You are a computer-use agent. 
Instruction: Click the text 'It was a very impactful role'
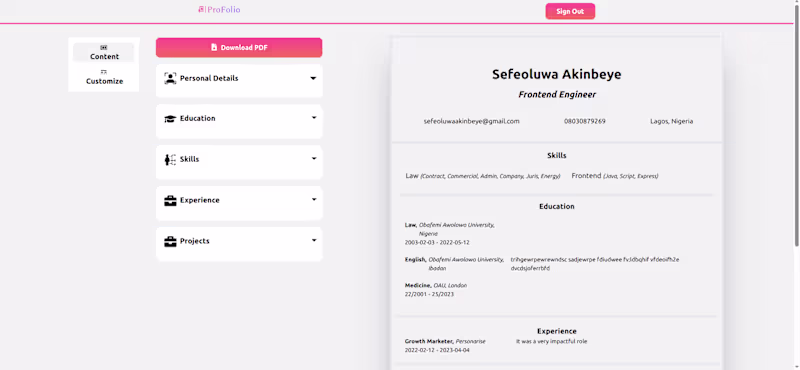pyautogui.click(x=552, y=341)
